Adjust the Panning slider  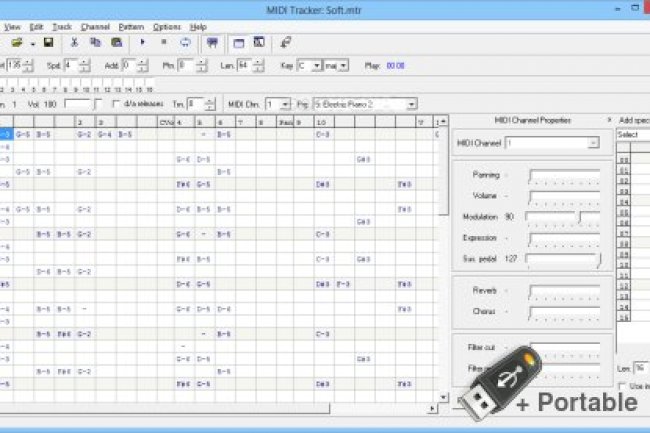(564, 176)
